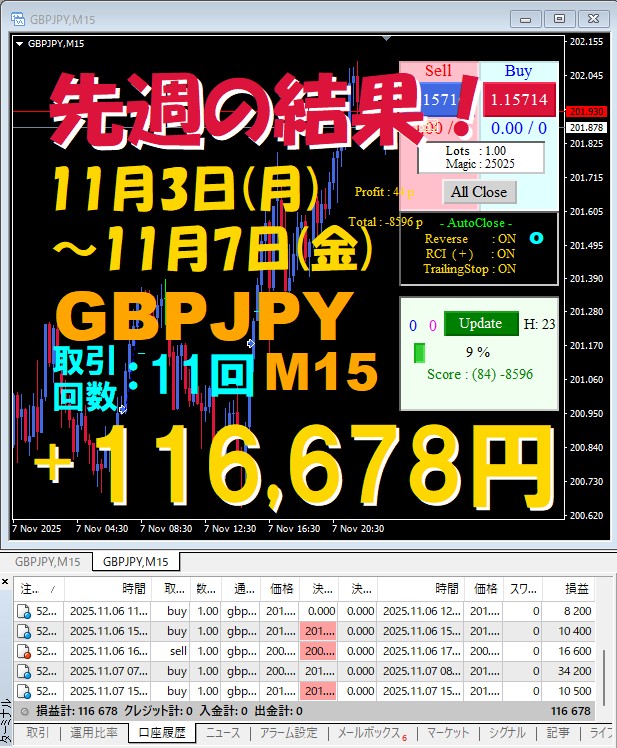Open the 記事 tab

pyautogui.click(x=558, y=733)
